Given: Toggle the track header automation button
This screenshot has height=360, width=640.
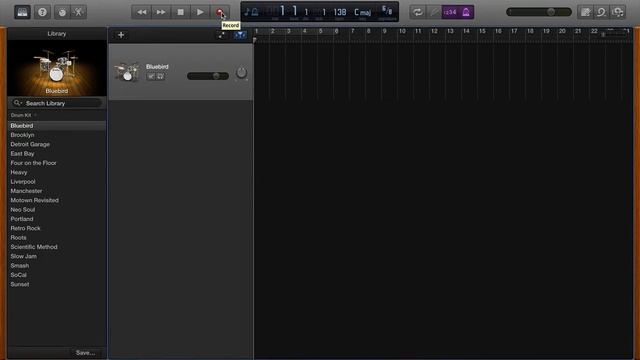Looking at the screenshot, I should tap(221, 35).
